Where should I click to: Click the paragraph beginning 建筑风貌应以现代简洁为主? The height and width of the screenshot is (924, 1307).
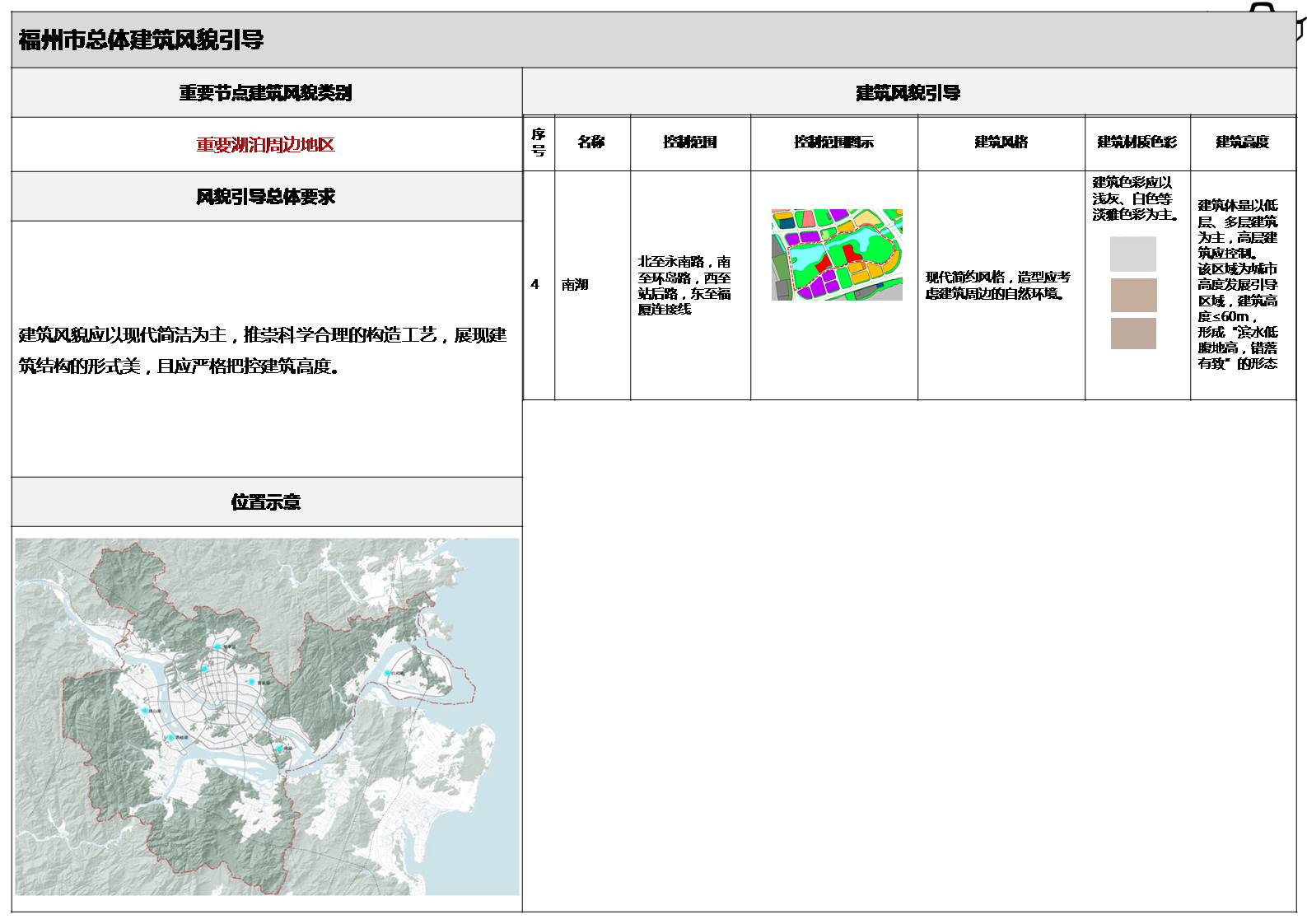click(263, 351)
